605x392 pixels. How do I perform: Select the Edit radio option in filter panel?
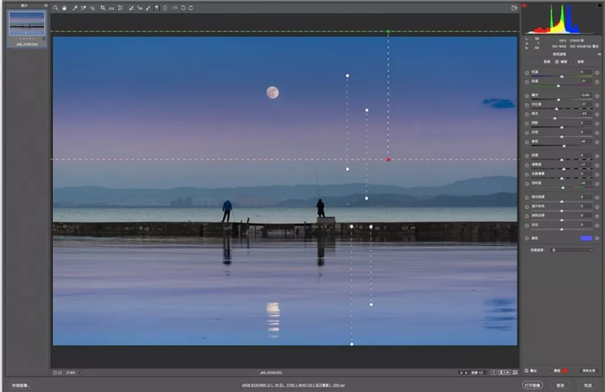(x=557, y=62)
